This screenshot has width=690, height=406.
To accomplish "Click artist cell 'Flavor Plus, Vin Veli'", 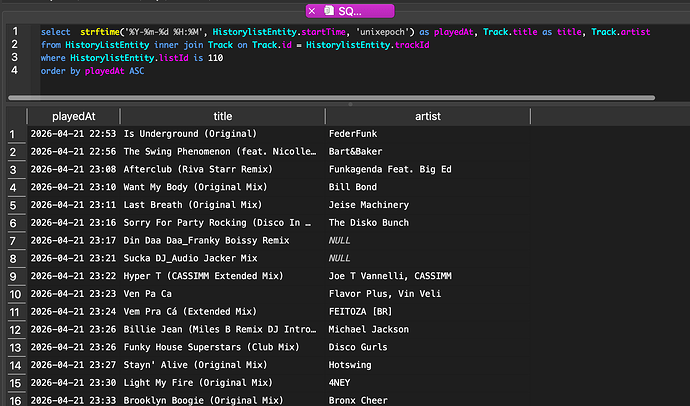I will [x=428, y=294].
